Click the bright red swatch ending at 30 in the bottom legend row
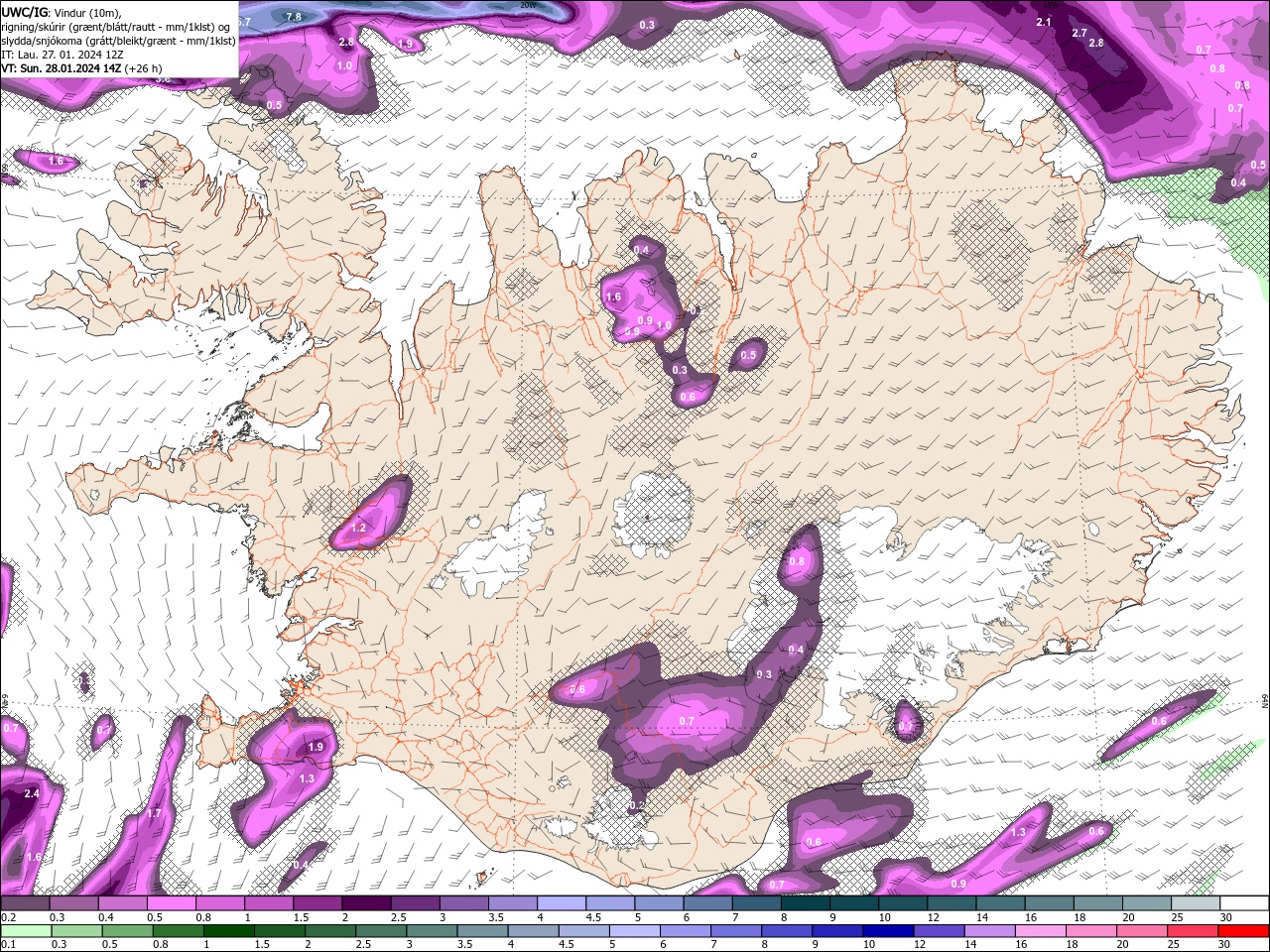 click(1244, 931)
